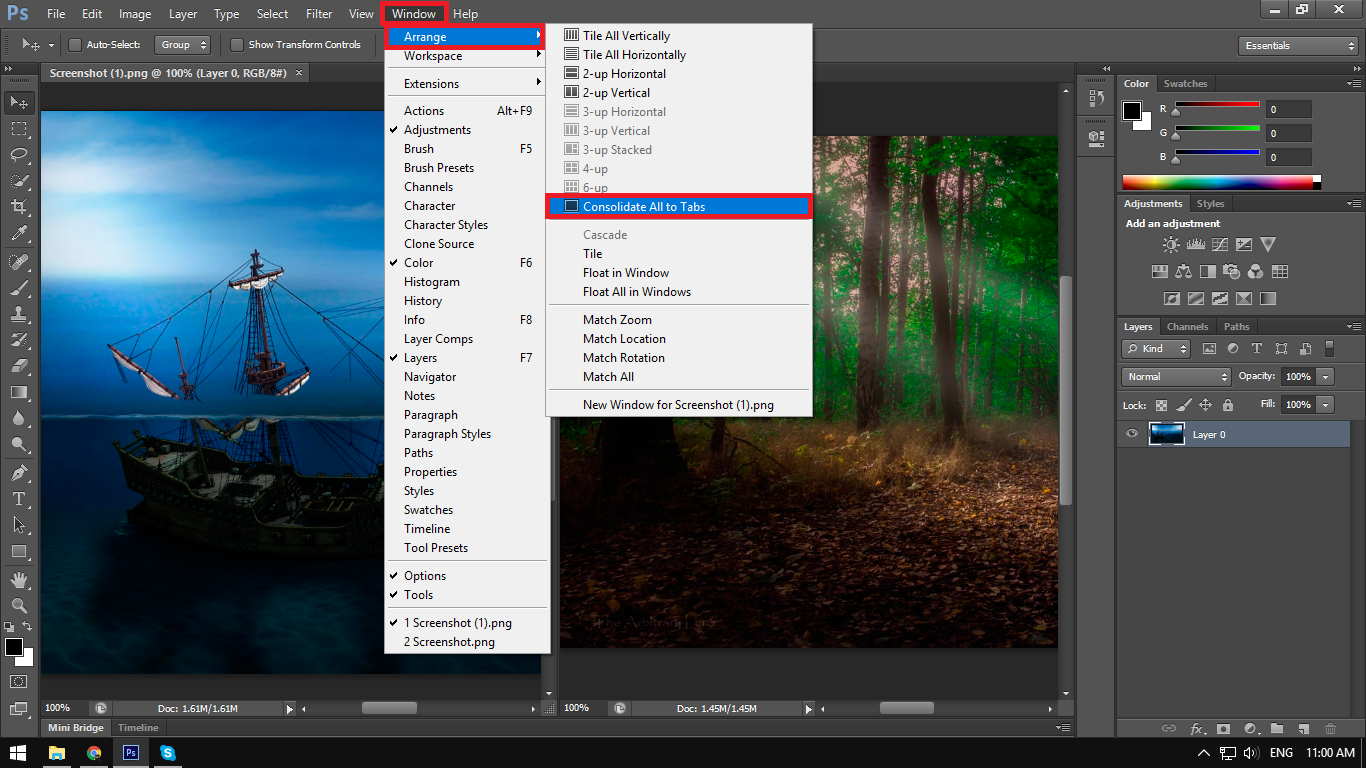Click the R value input field

coord(1288,109)
